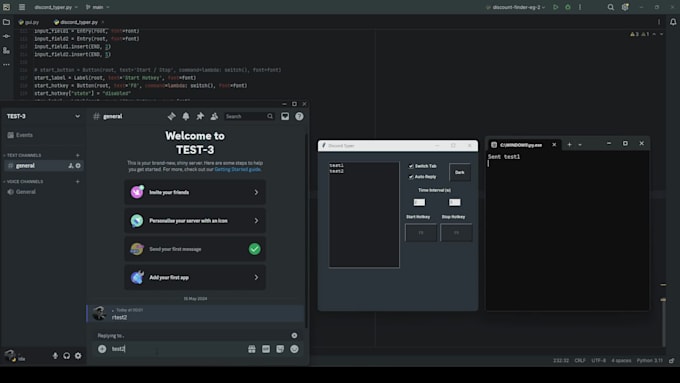Click the Dark theme button in Discord Typer

[x=460, y=172]
